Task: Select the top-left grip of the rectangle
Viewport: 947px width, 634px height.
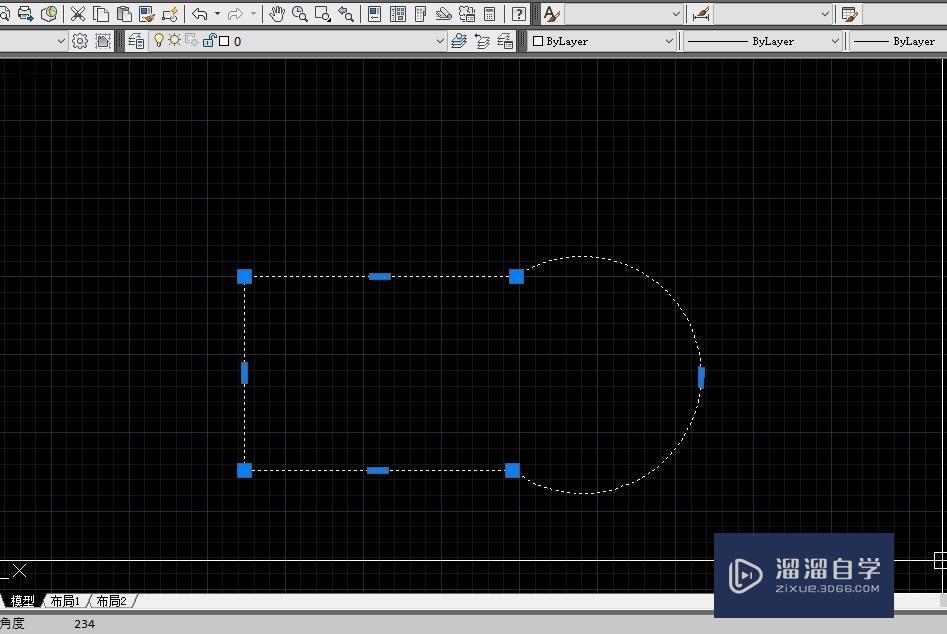Action: [243, 276]
